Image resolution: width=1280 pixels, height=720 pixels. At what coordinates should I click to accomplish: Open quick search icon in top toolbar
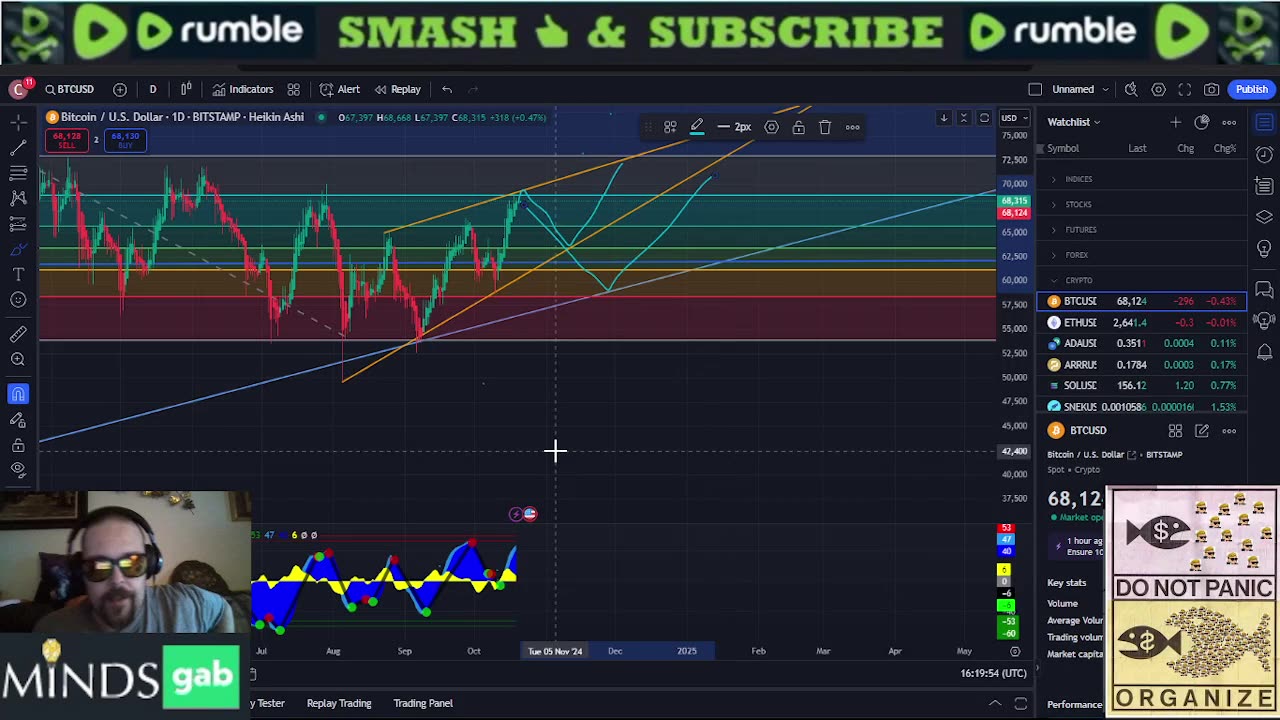[1131, 89]
